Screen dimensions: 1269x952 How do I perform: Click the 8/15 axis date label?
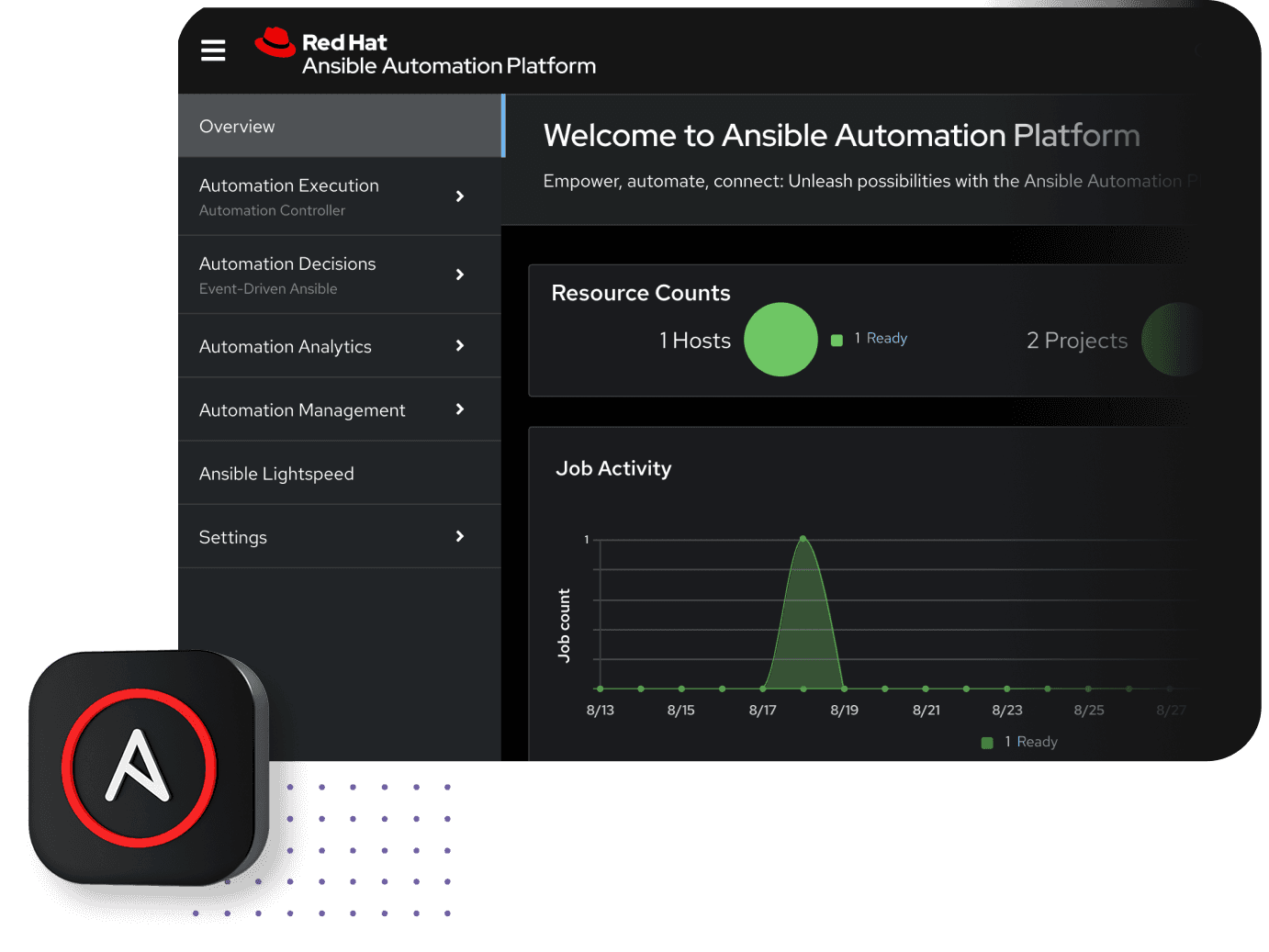[x=681, y=711]
